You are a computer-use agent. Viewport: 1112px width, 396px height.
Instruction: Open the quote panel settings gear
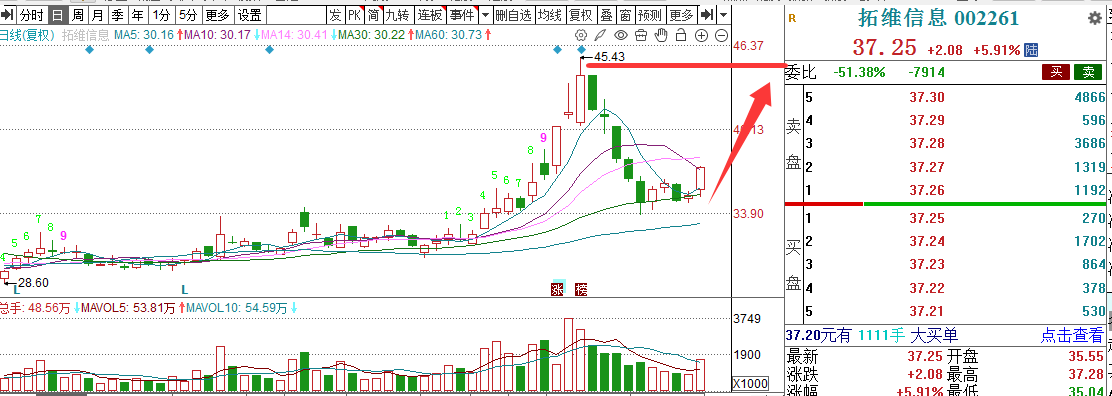point(1095,18)
